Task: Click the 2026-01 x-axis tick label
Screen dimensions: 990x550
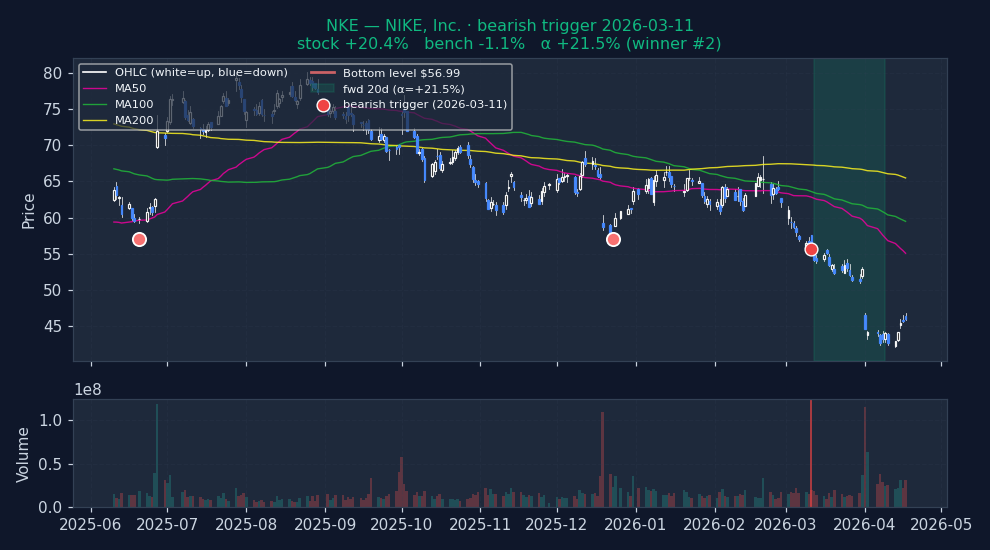Action: pyautogui.click(x=636, y=525)
